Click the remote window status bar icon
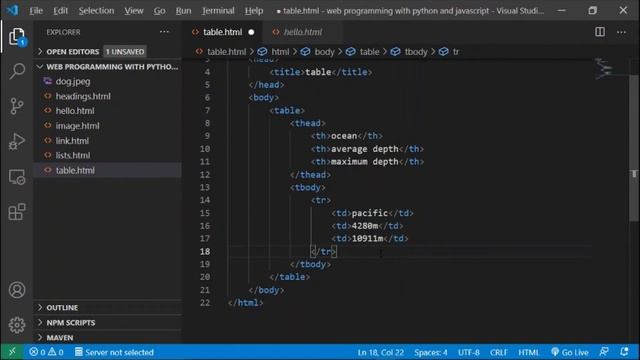 tap(12, 352)
